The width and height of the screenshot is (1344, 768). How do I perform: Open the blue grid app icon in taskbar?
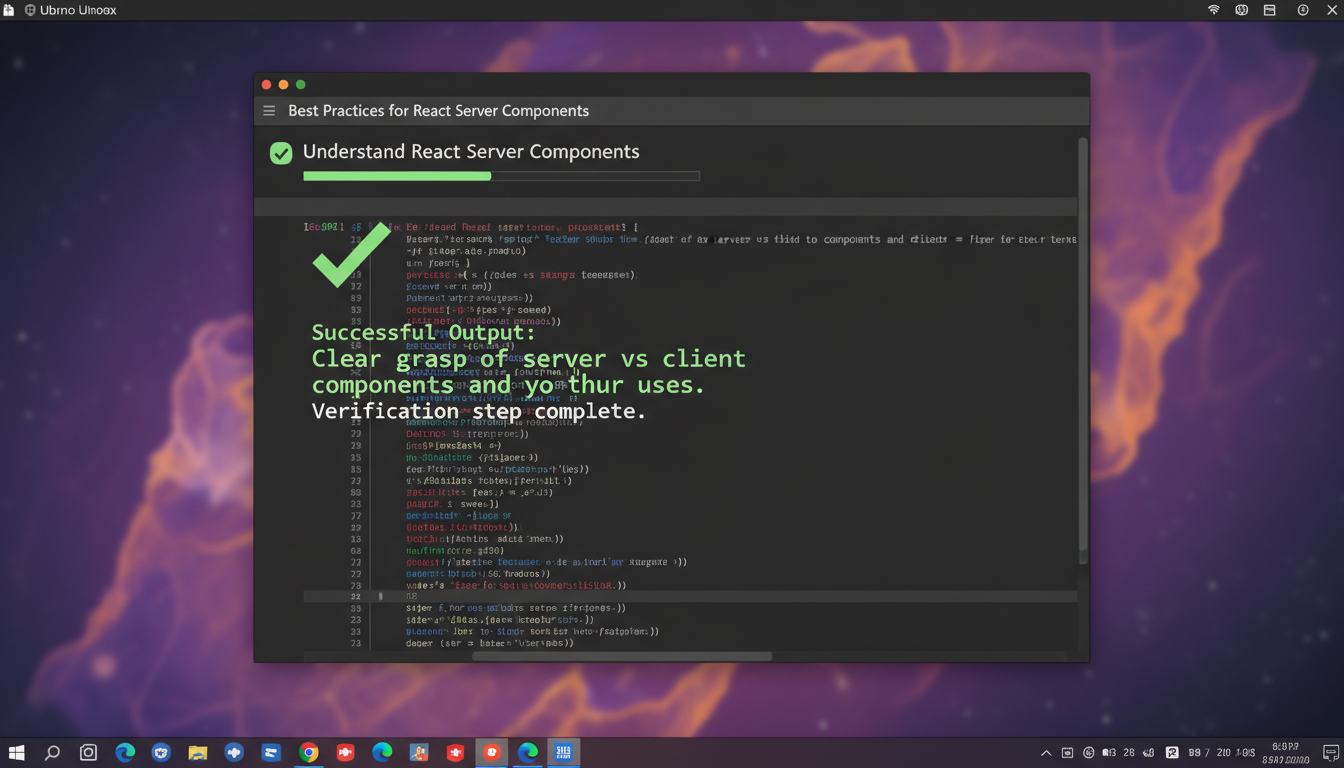pyautogui.click(x=563, y=753)
